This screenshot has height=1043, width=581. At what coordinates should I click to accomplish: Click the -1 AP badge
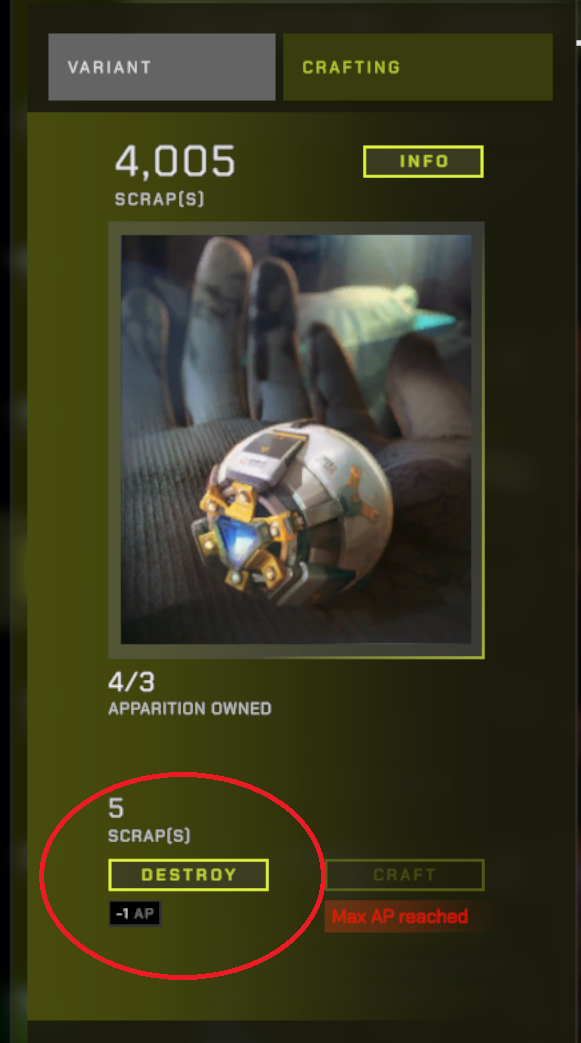[x=135, y=914]
